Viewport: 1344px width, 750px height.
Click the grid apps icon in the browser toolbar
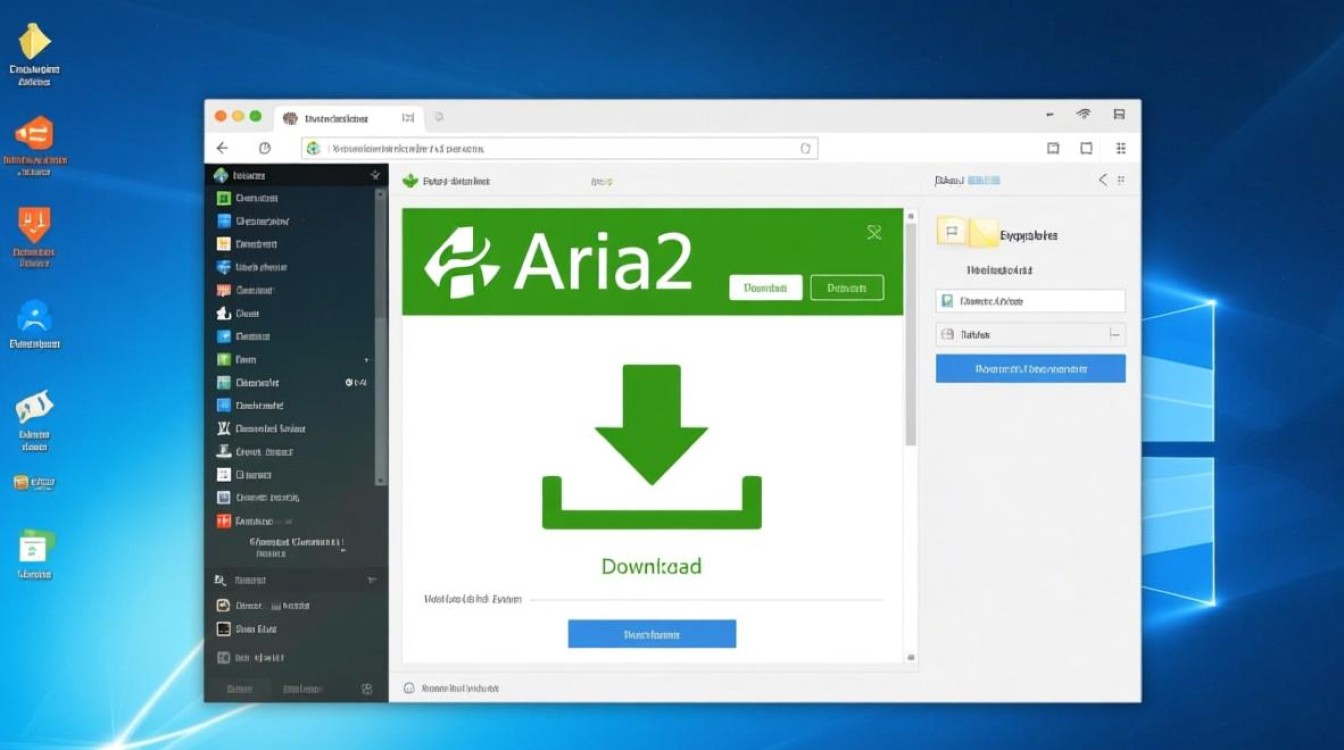pyautogui.click(x=1120, y=147)
